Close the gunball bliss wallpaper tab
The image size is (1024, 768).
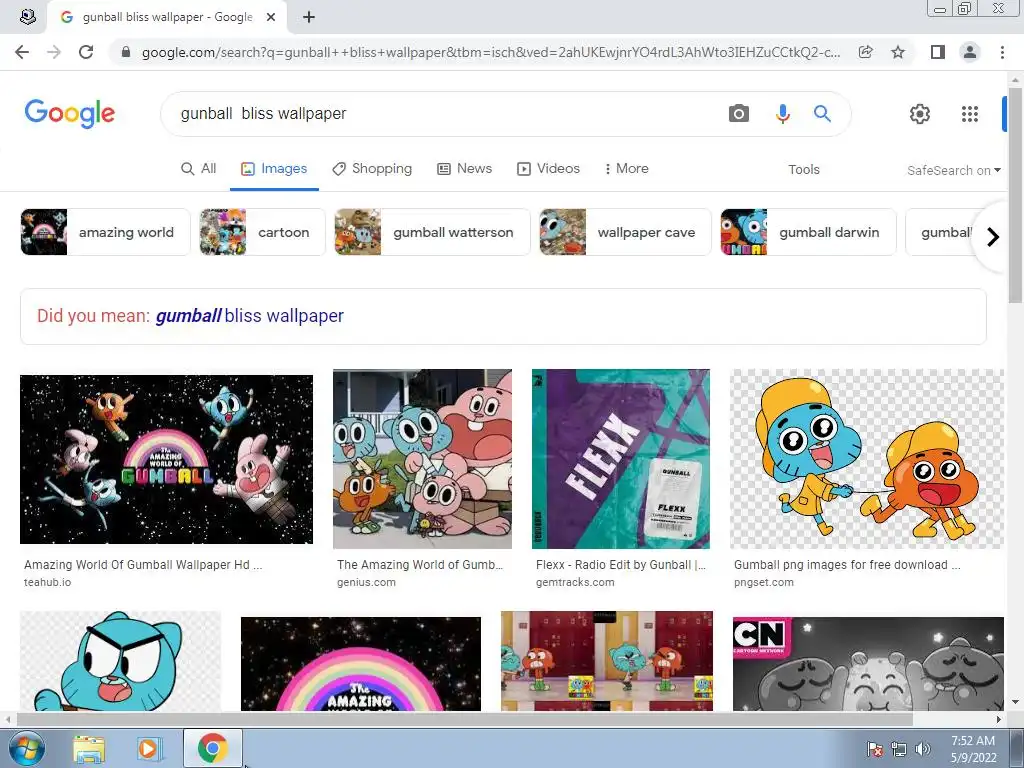[271, 17]
